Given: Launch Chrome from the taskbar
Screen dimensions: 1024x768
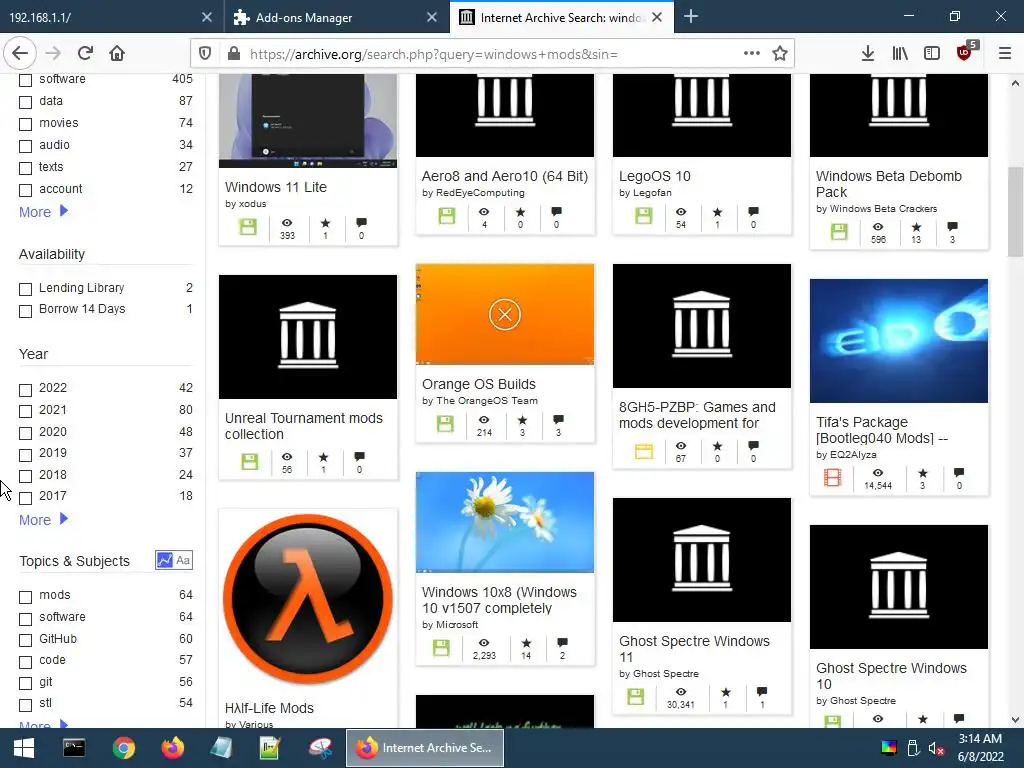Looking at the screenshot, I should click(x=123, y=748).
